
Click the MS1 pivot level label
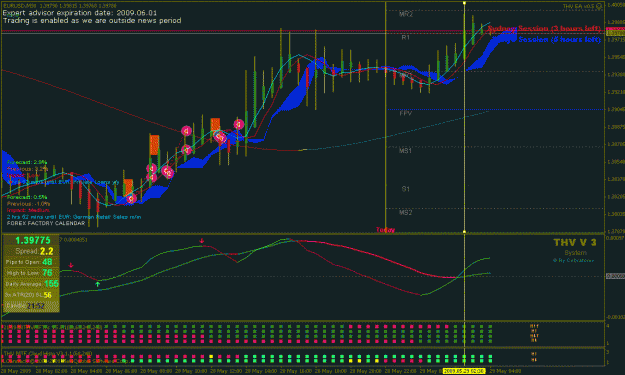(x=405, y=151)
